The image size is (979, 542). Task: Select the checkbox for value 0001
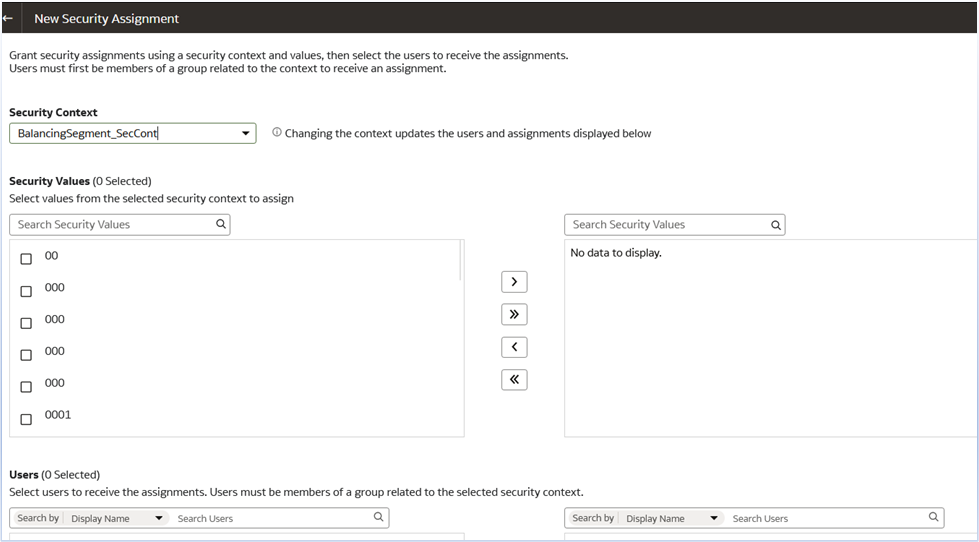point(26,419)
